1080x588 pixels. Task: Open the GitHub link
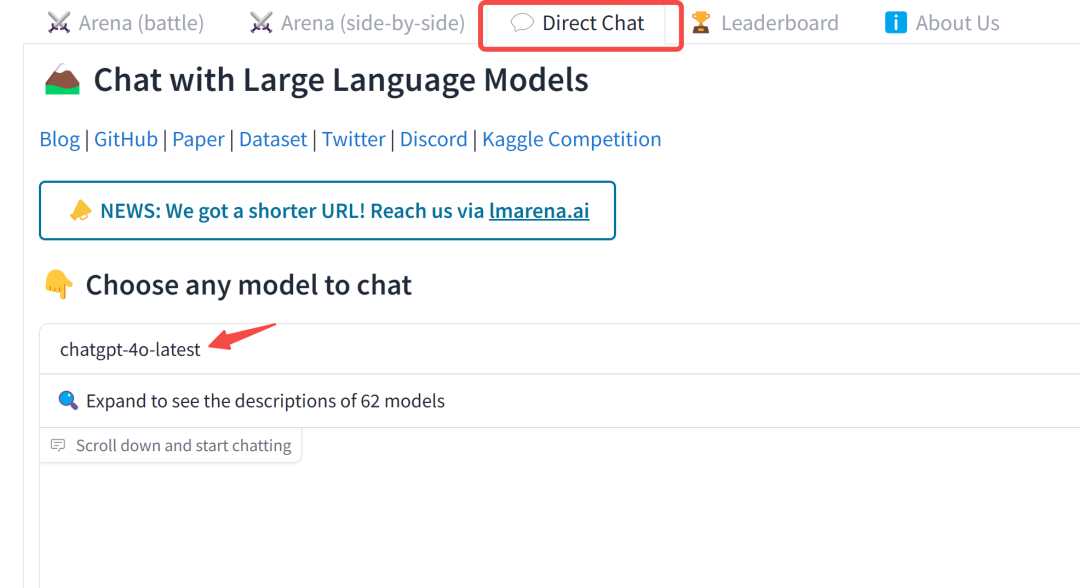(126, 139)
